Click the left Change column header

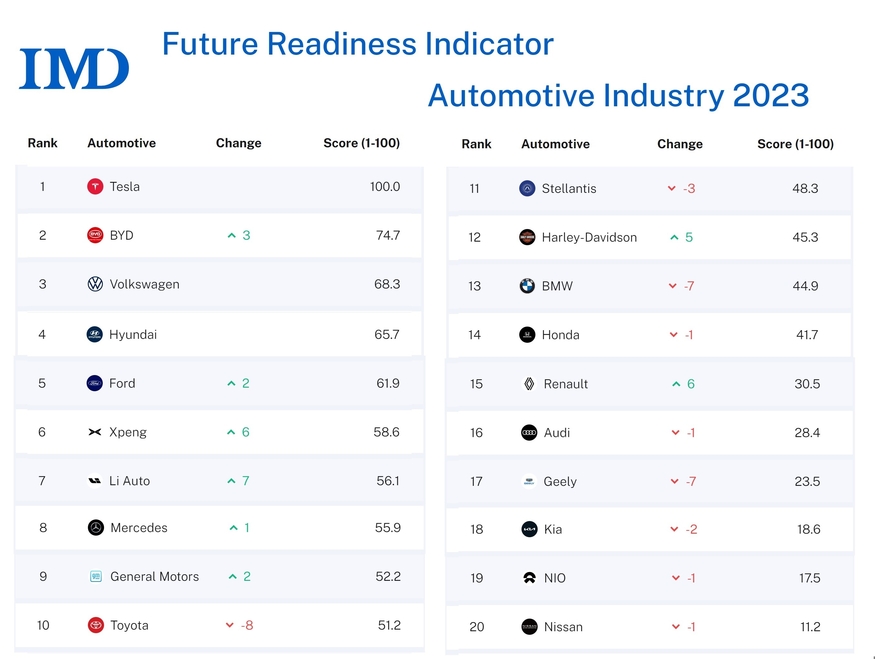238,143
